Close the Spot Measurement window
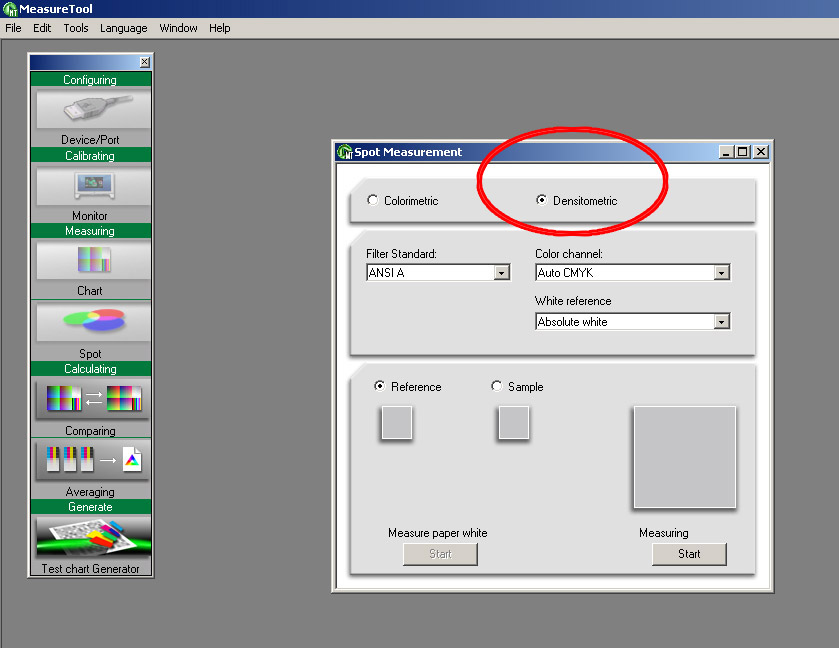Screen dimensions: 839x648 761,152
